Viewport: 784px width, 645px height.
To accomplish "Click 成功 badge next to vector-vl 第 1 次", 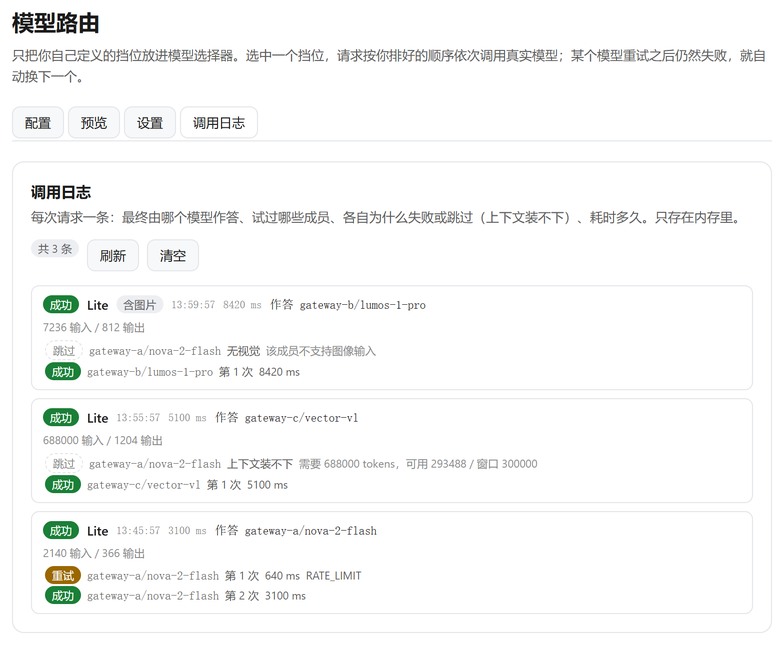I will coord(63,484).
